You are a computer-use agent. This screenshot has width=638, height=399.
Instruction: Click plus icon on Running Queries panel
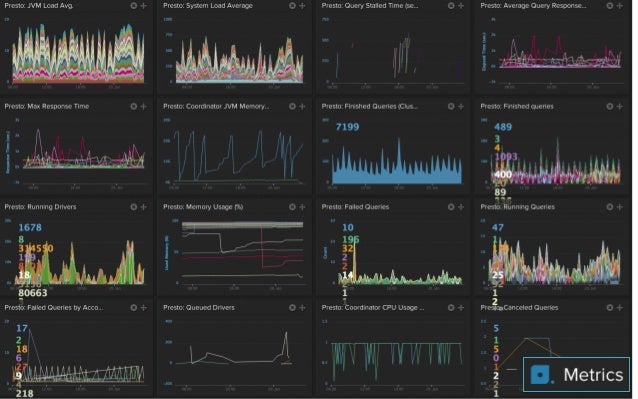[x=620, y=207]
